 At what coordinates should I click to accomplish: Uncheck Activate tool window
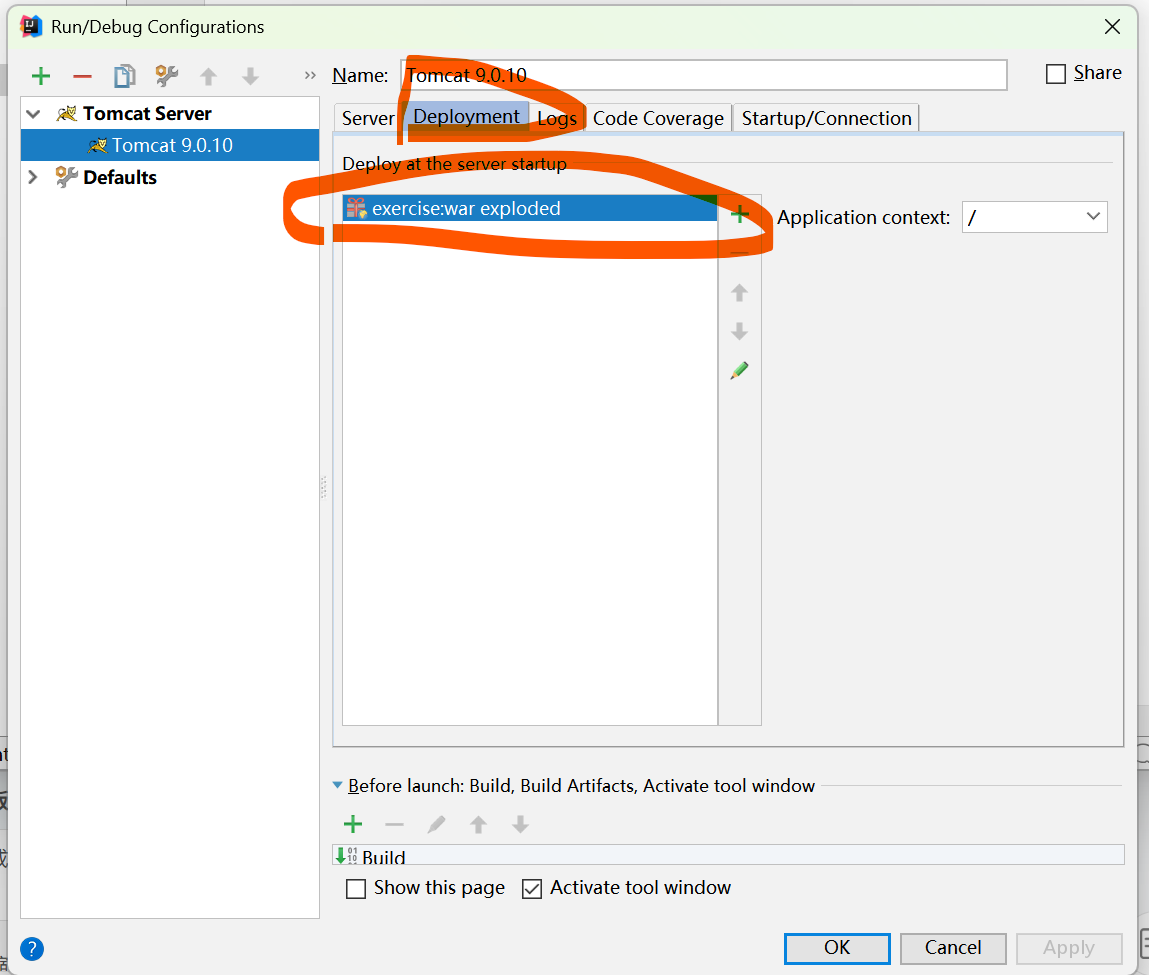click(x=532, y=889)
